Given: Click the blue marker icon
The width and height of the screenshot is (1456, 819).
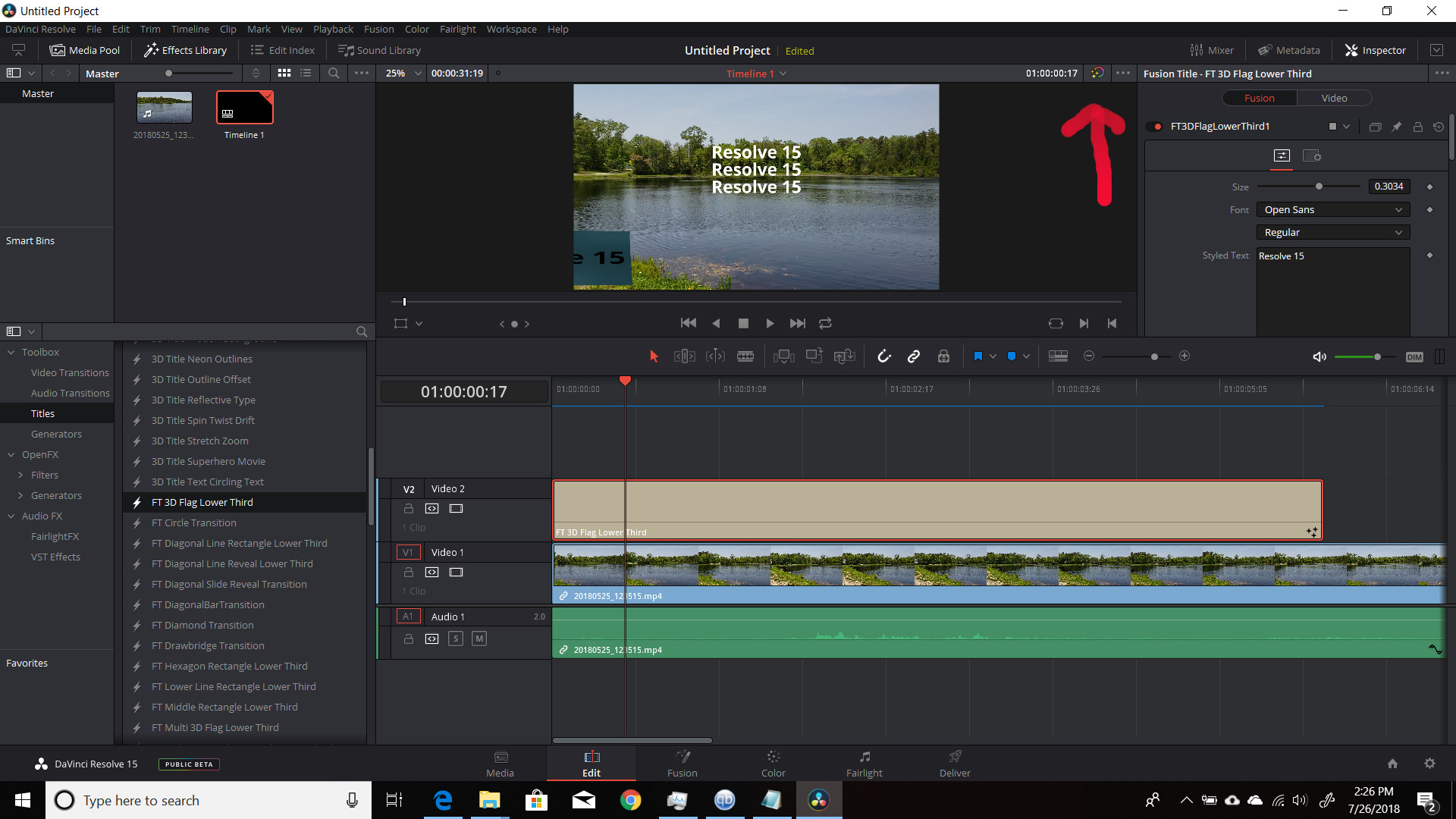Looking at the screenshot, I should [1012, 356].
